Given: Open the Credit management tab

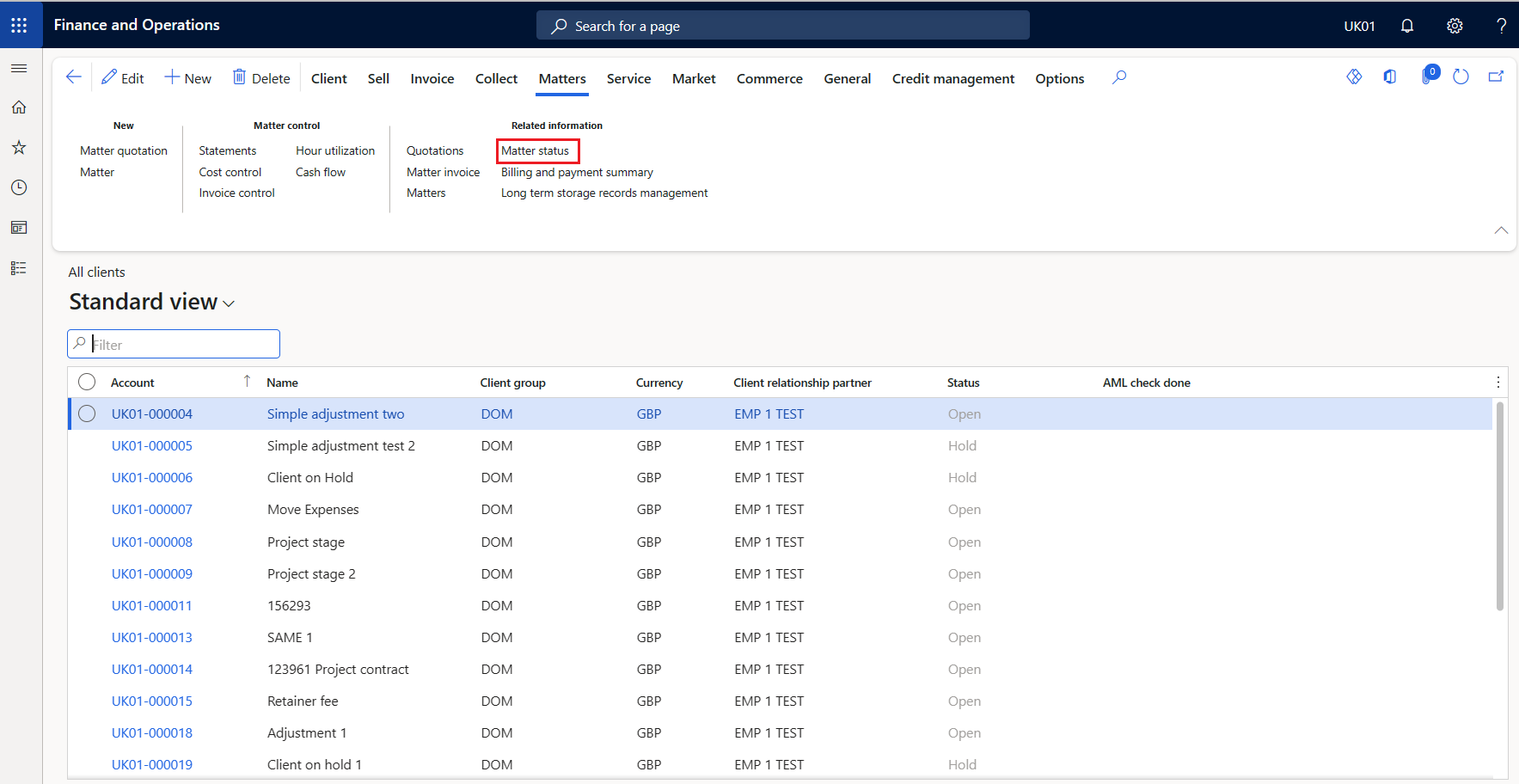Looking at the screenshot, I should [x=952, y=78].
